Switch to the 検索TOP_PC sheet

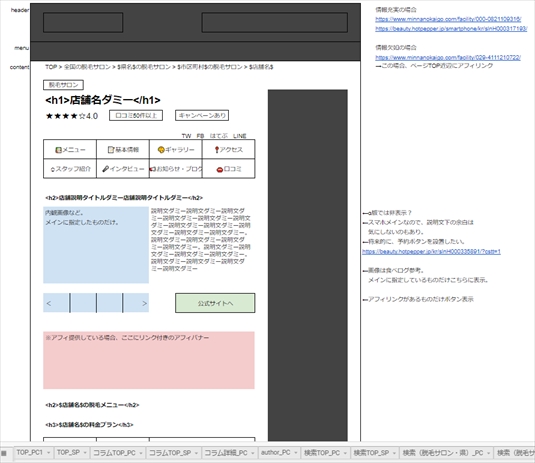[322, 453]
